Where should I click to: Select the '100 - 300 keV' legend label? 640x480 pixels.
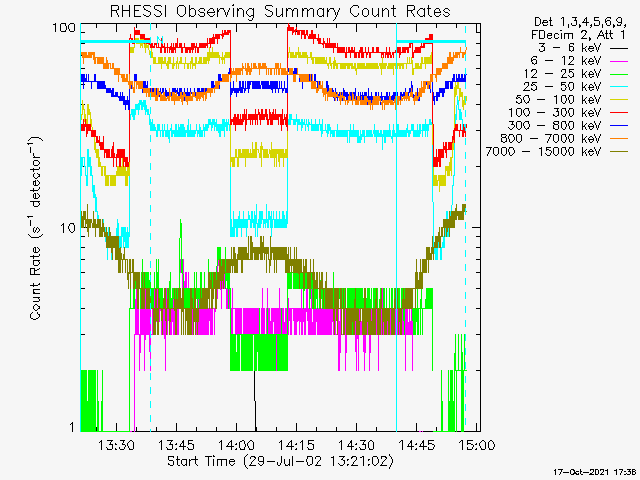coord(554,113)
